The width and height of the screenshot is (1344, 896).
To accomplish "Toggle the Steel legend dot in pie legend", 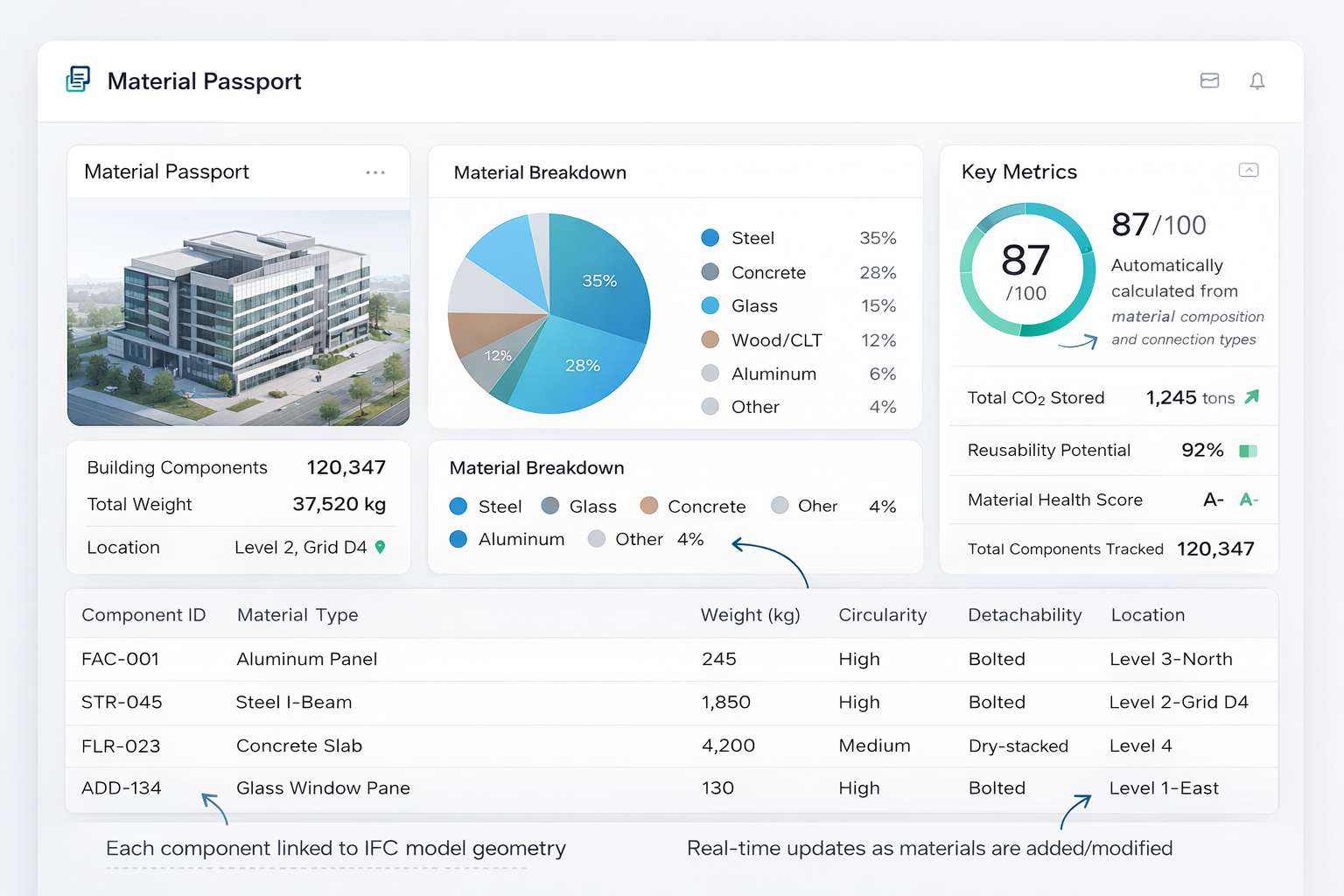I will point(710,238).
